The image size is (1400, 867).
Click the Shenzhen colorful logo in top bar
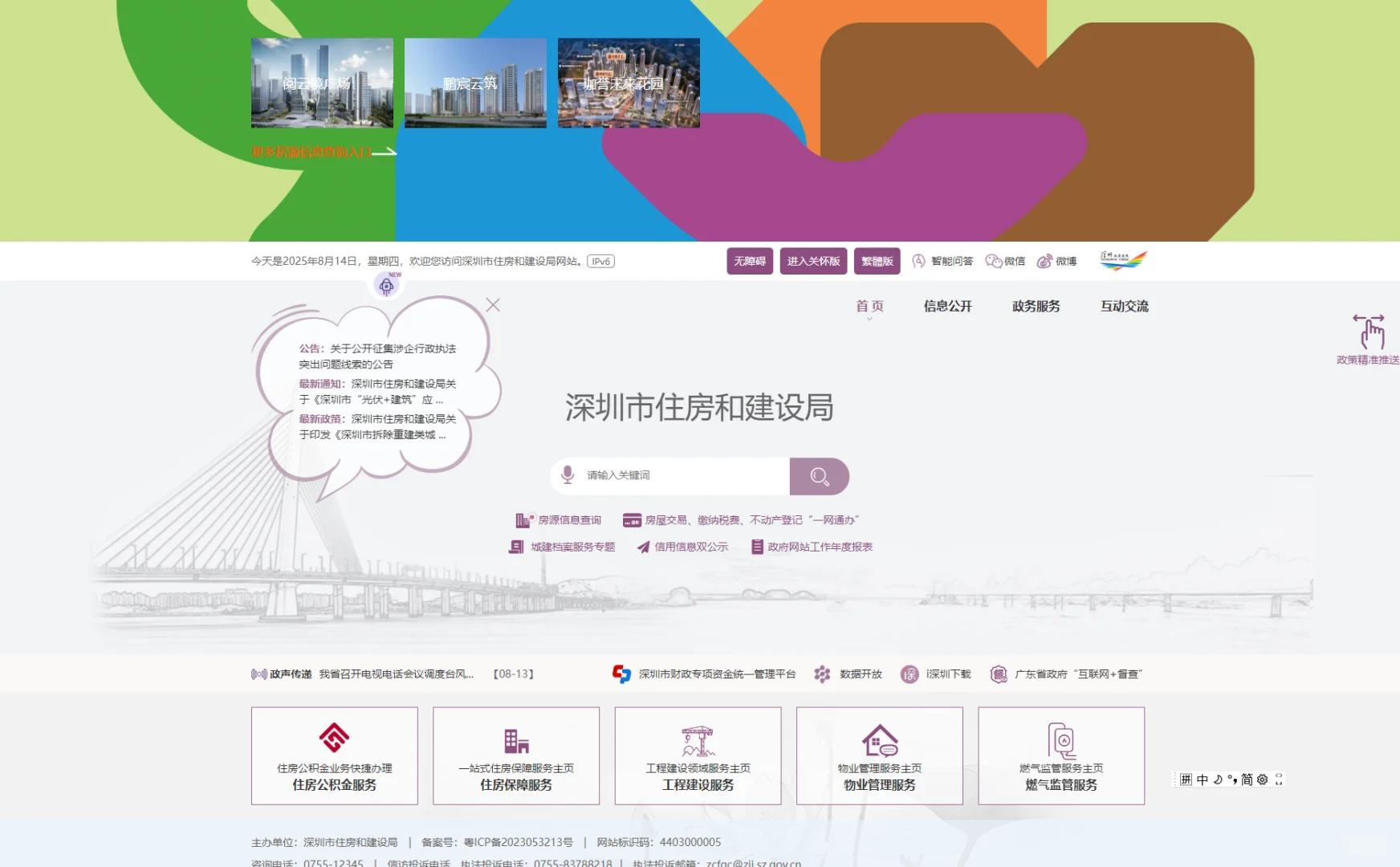(1124, 260)
